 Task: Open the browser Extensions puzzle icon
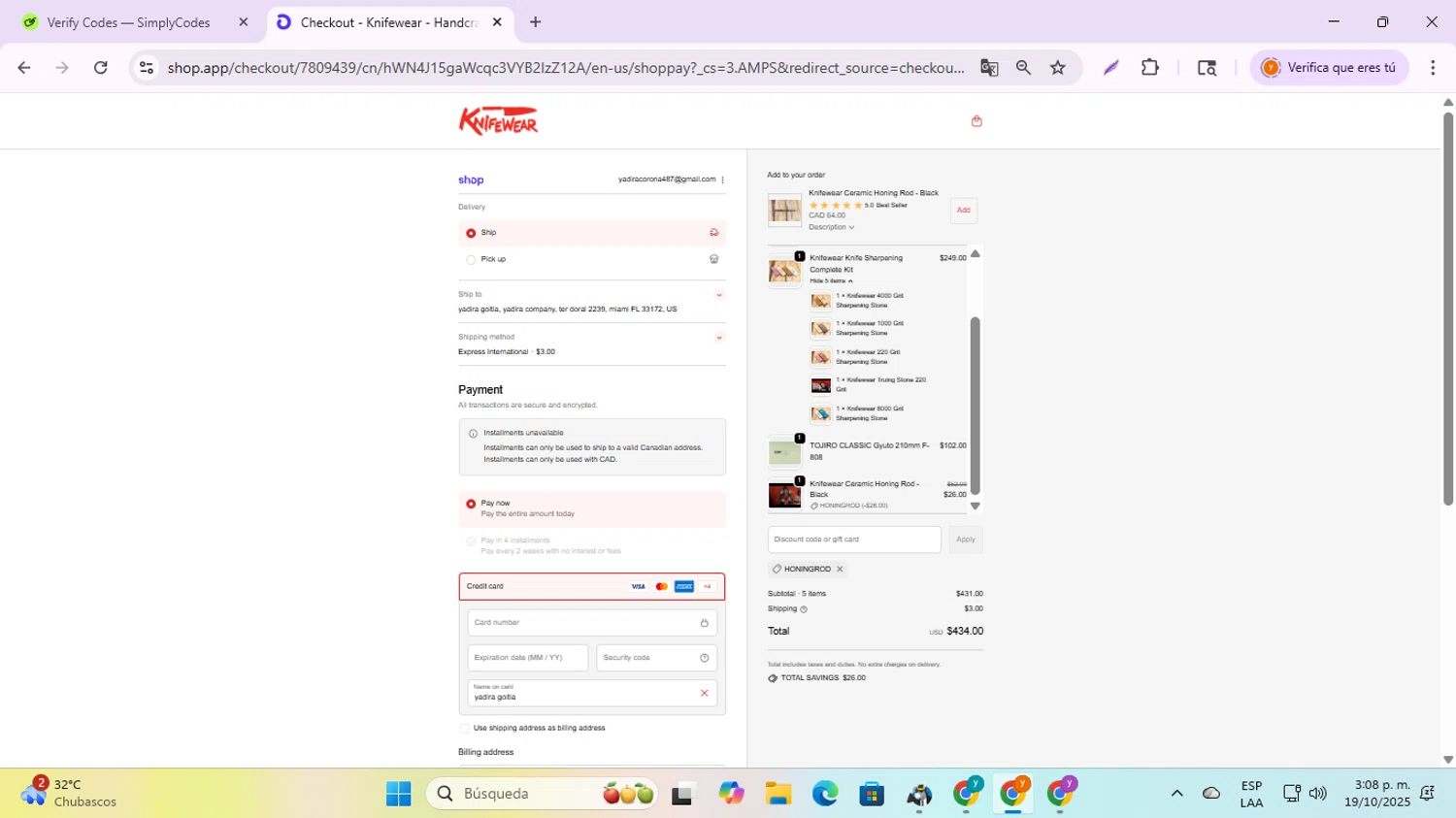click(x=1150, y=68)
